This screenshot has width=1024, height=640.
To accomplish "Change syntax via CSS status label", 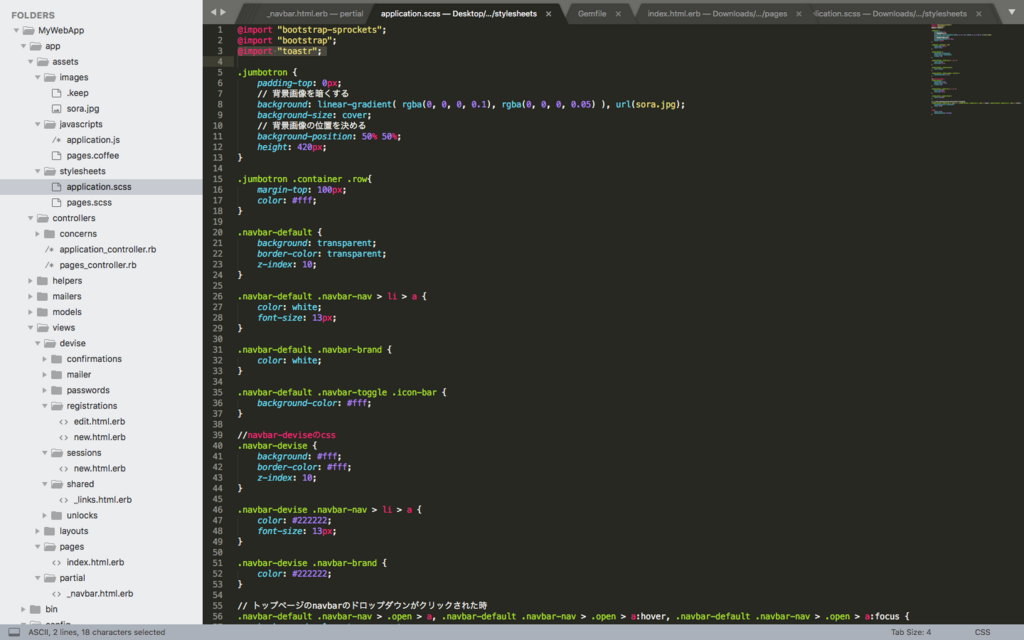I will coord(982,632).
